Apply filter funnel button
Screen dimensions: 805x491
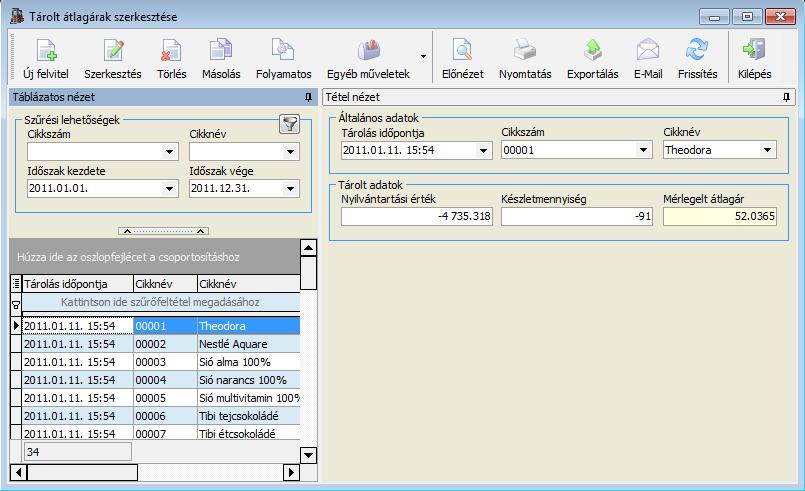click(289, 124)
